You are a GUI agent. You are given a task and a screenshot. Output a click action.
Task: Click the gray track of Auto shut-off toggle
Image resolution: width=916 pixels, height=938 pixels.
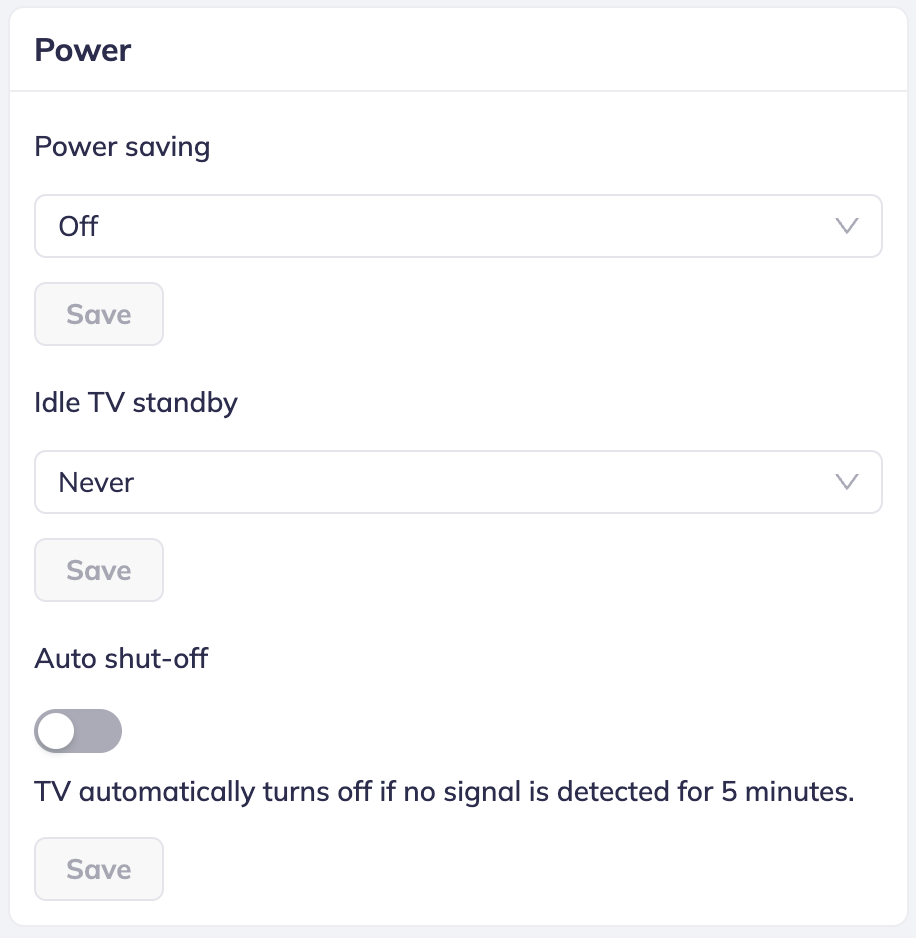tap(100, 731)
